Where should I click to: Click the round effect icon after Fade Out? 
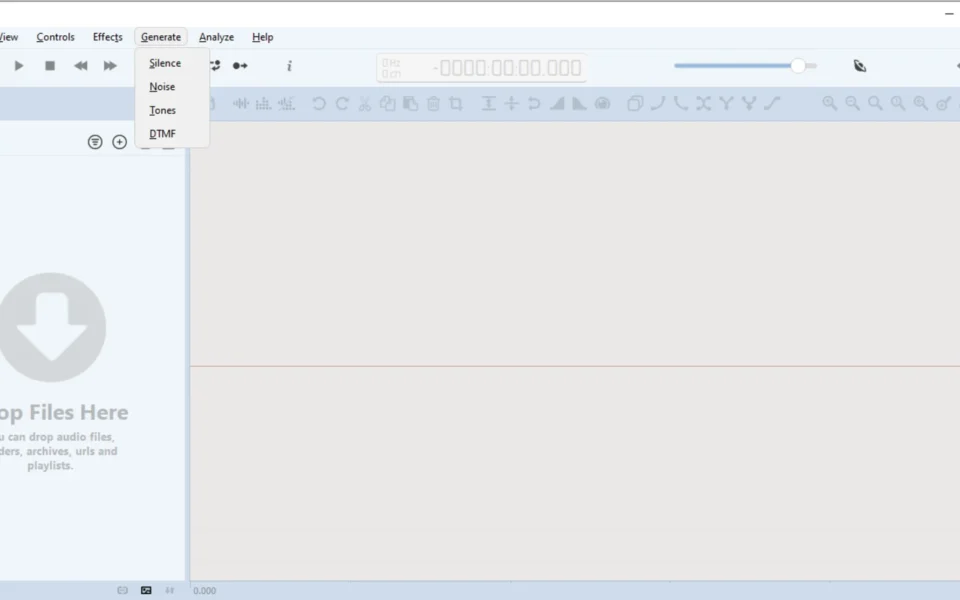click(x=602, y=103)
